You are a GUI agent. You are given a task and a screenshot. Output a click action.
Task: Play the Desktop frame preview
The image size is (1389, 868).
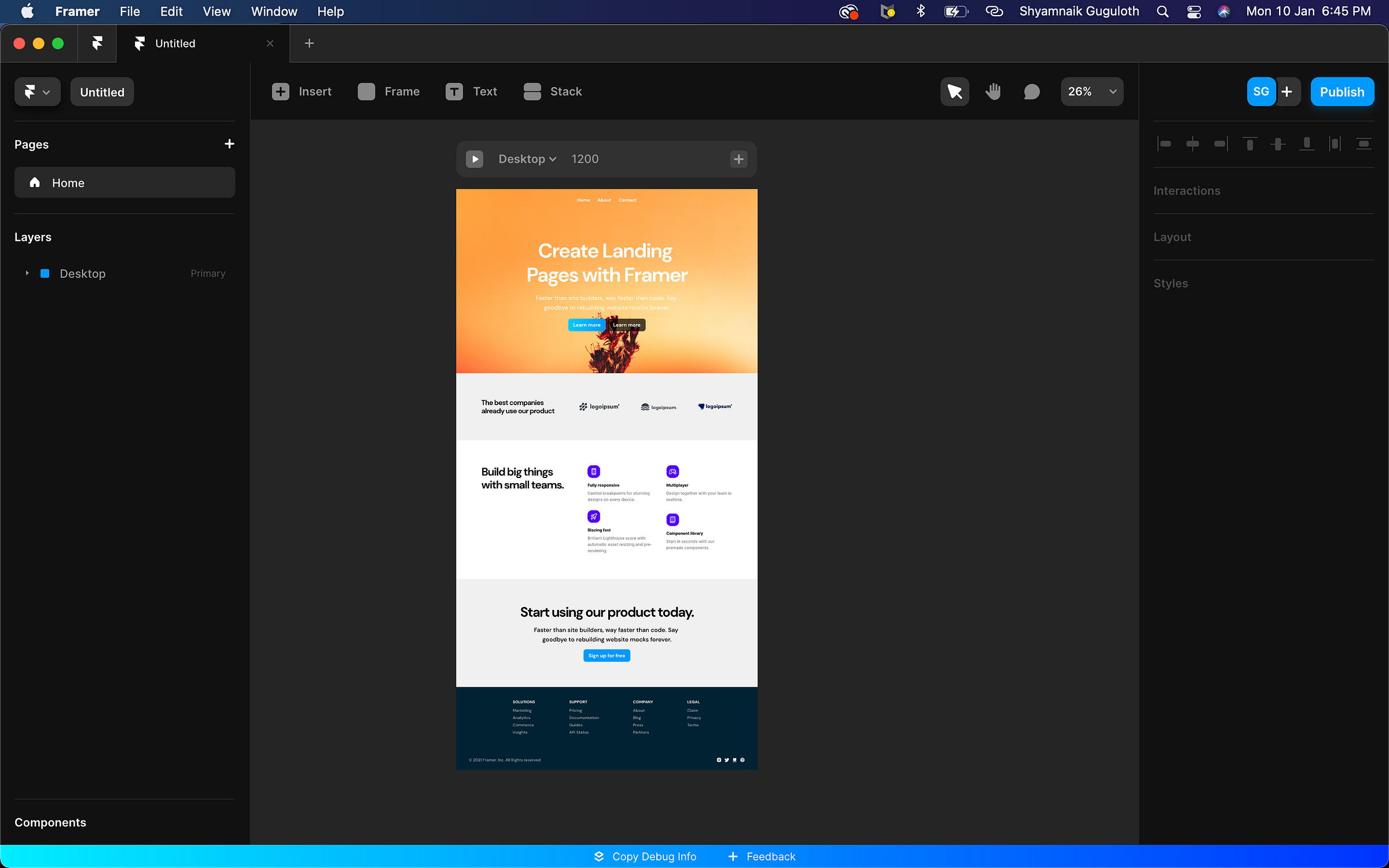475,159
